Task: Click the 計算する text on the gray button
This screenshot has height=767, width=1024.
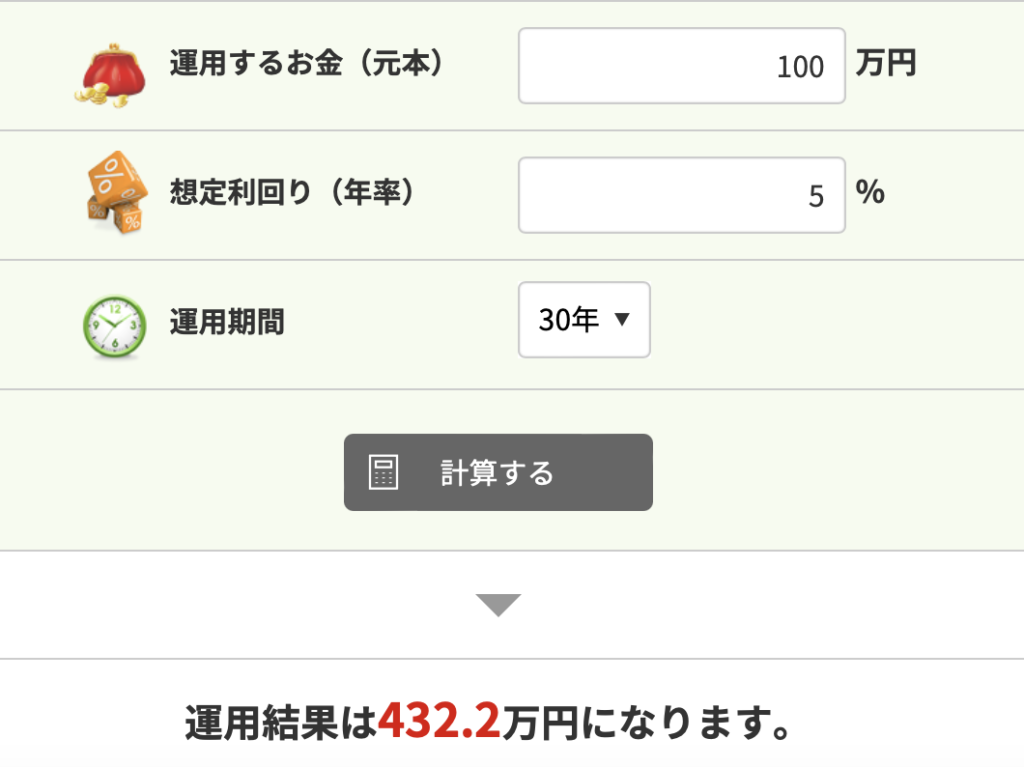Action: click(x=497, y=473)
